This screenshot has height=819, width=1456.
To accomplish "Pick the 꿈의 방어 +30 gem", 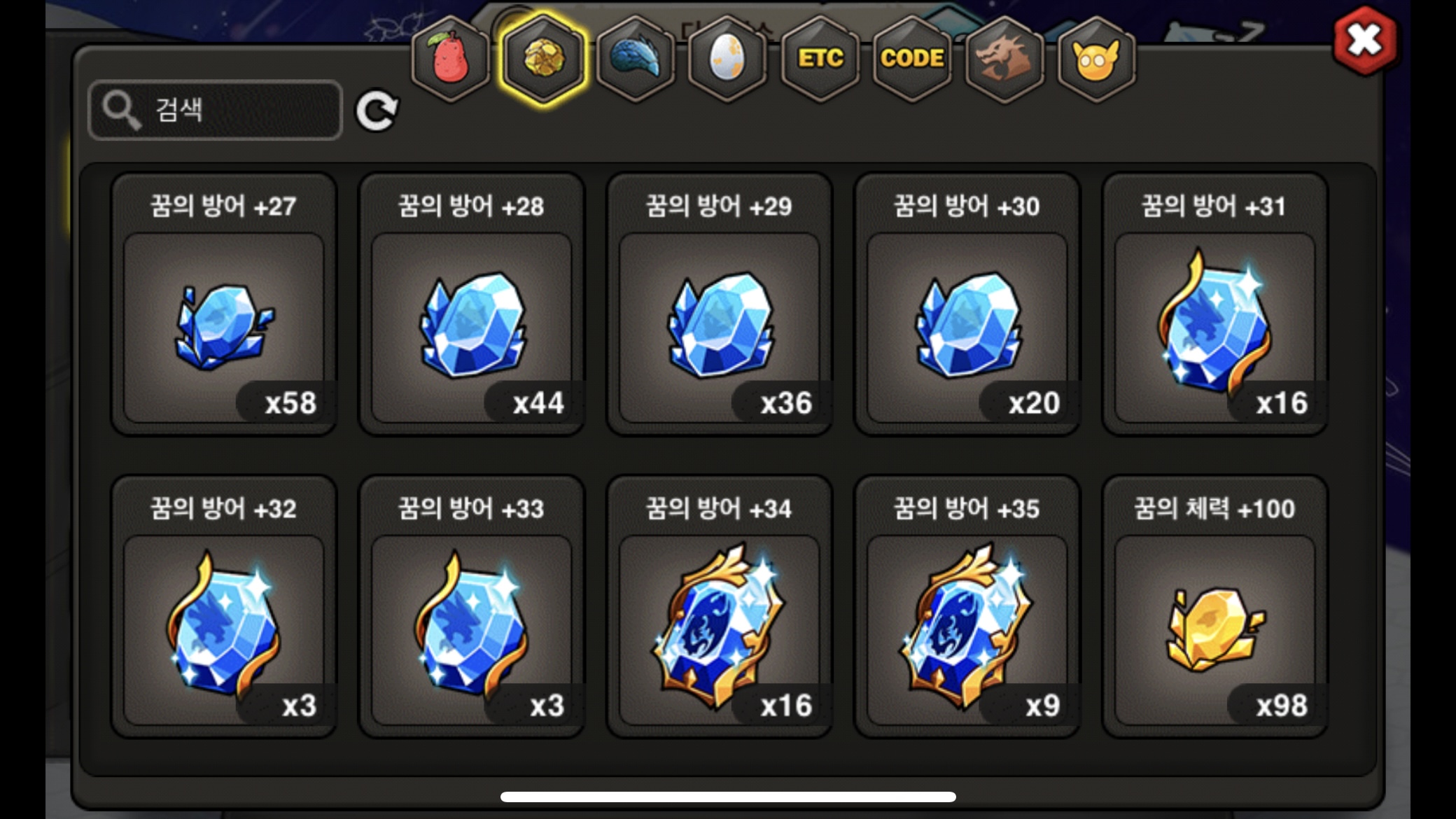I will click(967, 304).
